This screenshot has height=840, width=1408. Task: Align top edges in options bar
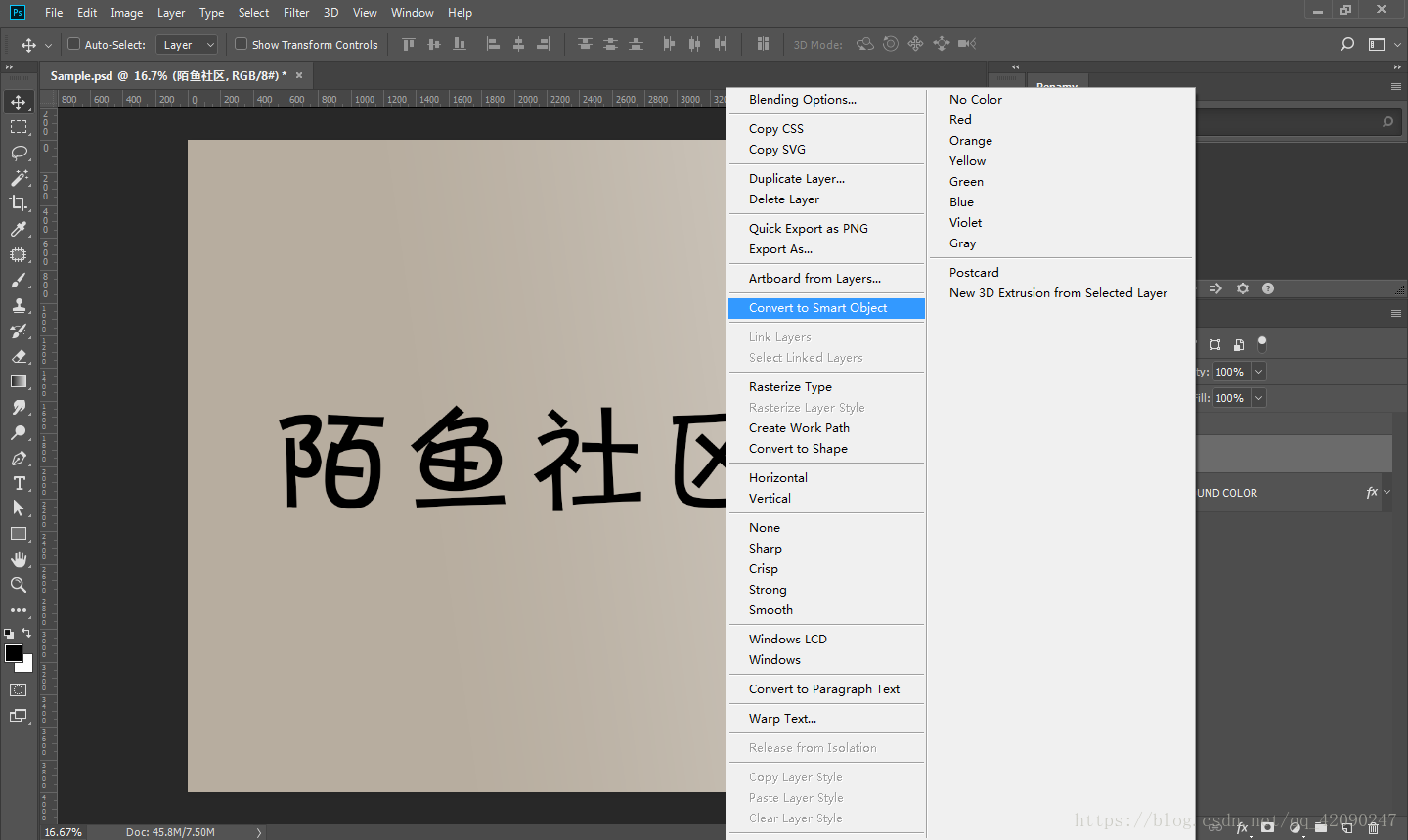[409, 44]
